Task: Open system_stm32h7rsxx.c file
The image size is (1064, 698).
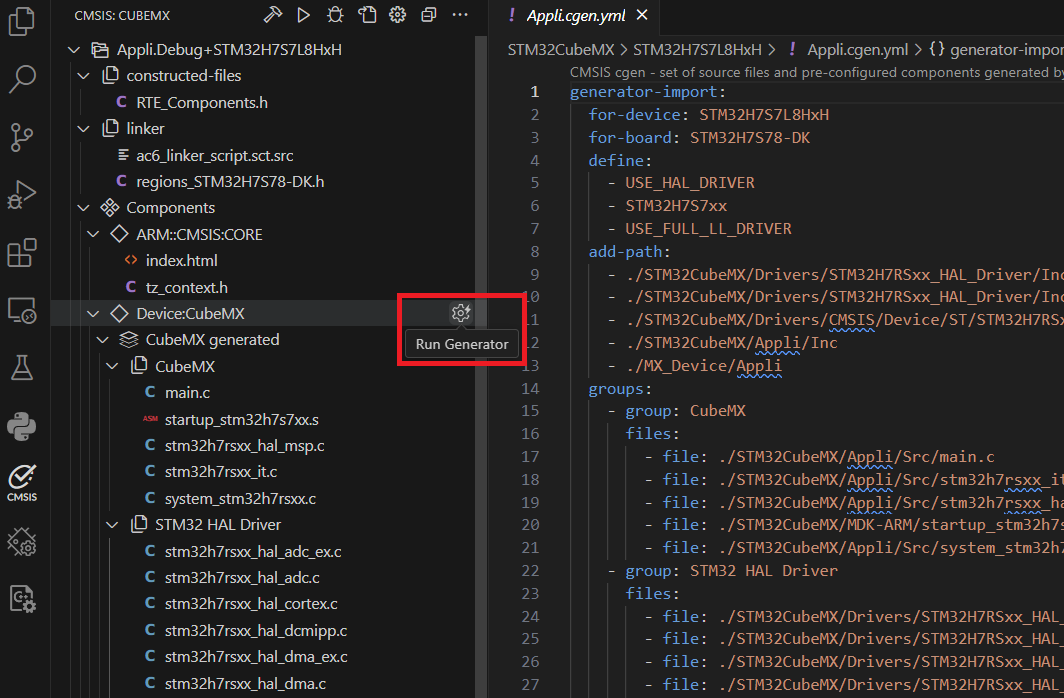Action: click(240, 499)
